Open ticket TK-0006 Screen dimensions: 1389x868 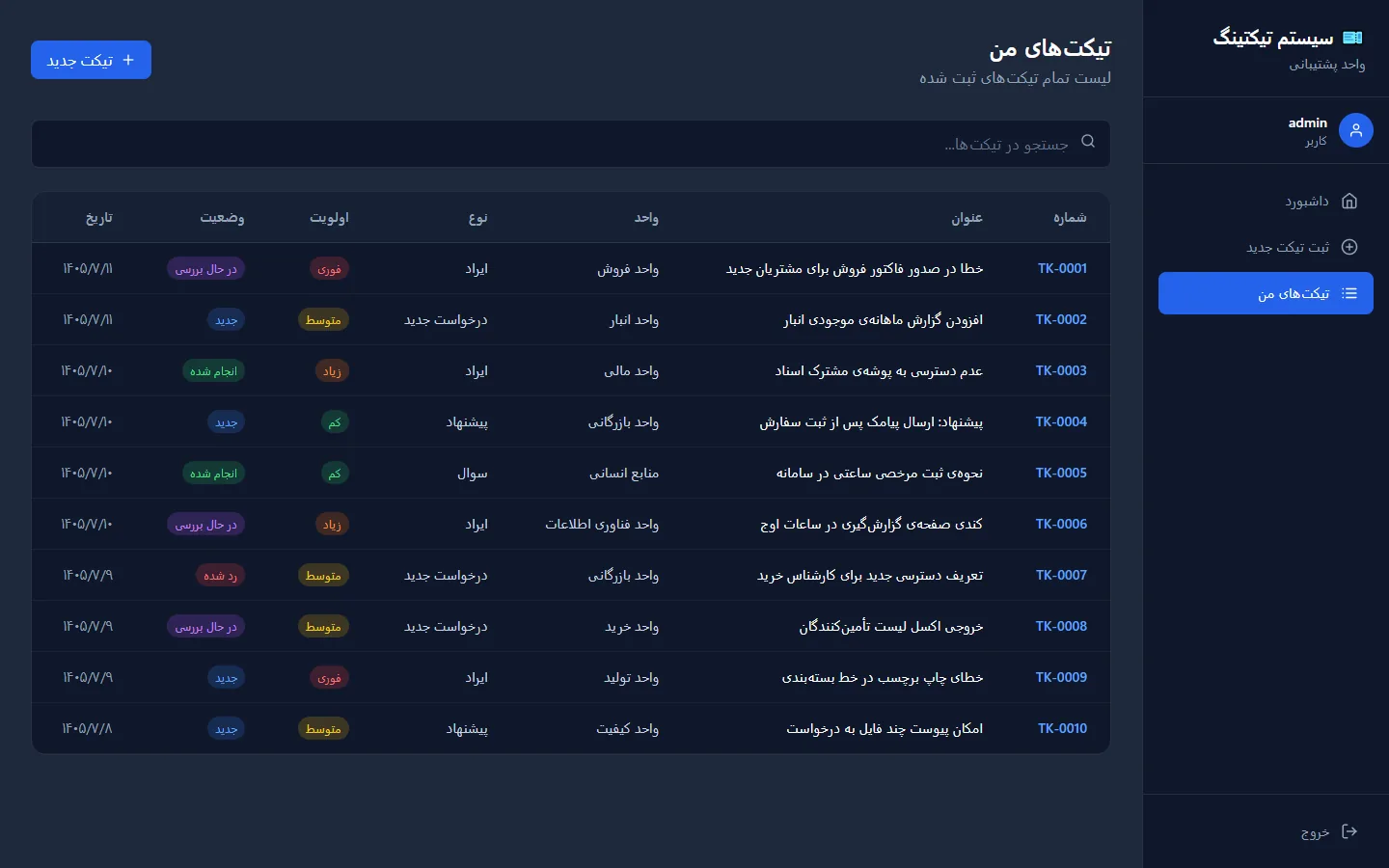coord(1061,524)
